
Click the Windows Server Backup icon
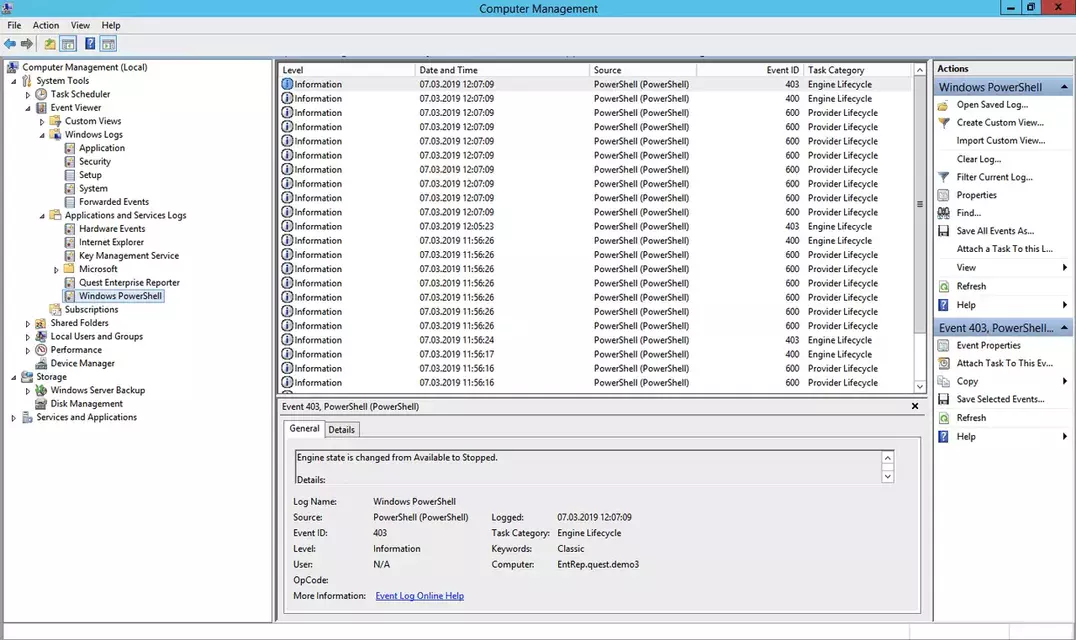[x=41, y=390]
